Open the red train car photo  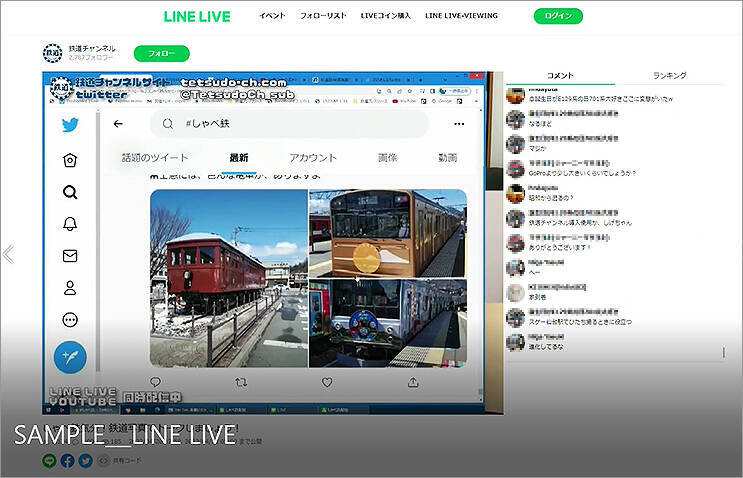[x=229, y=279]
